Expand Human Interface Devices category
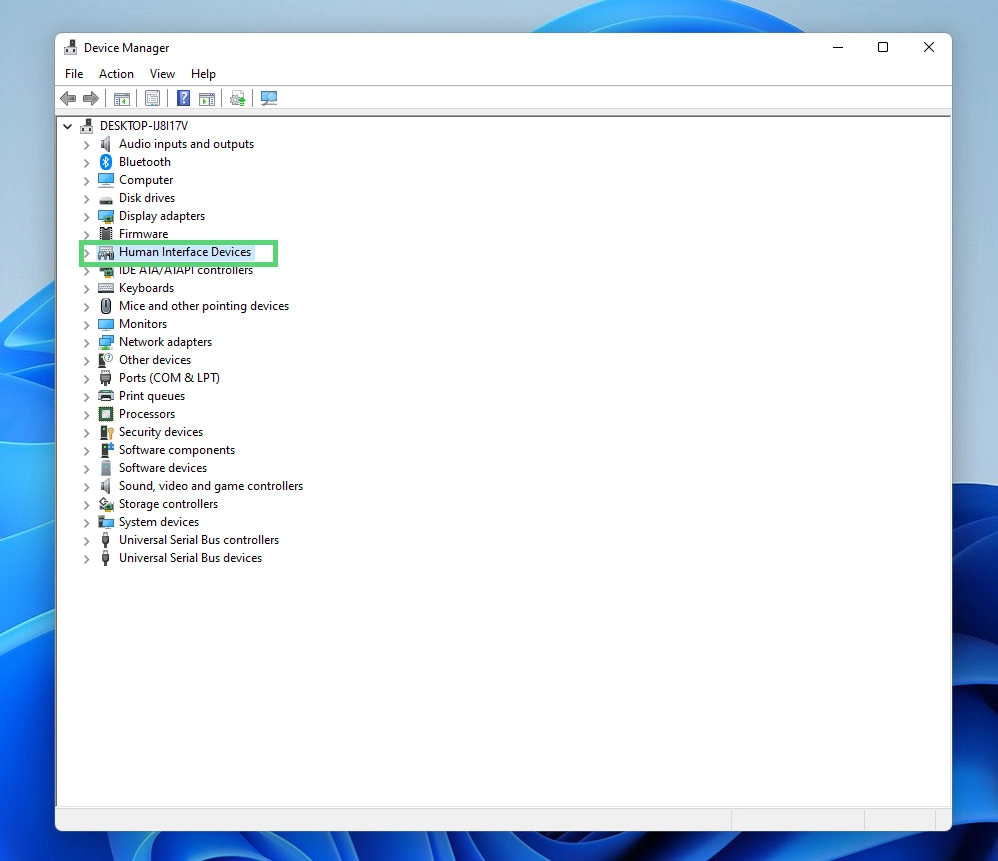This screenshot has height=861, width=998. pos(87,253)
